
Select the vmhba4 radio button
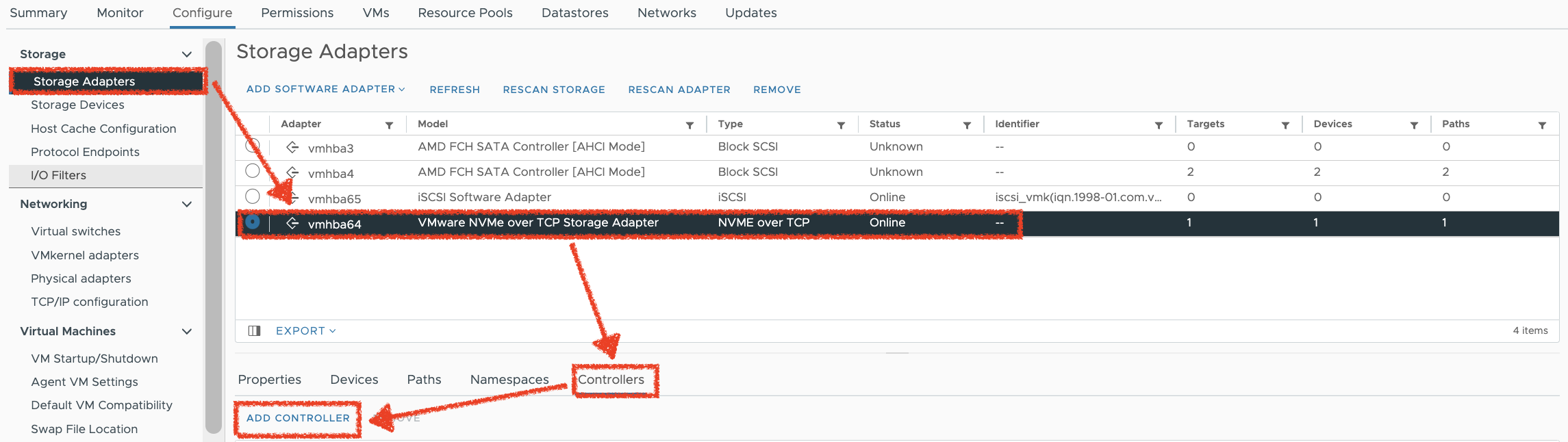(253, 171)
